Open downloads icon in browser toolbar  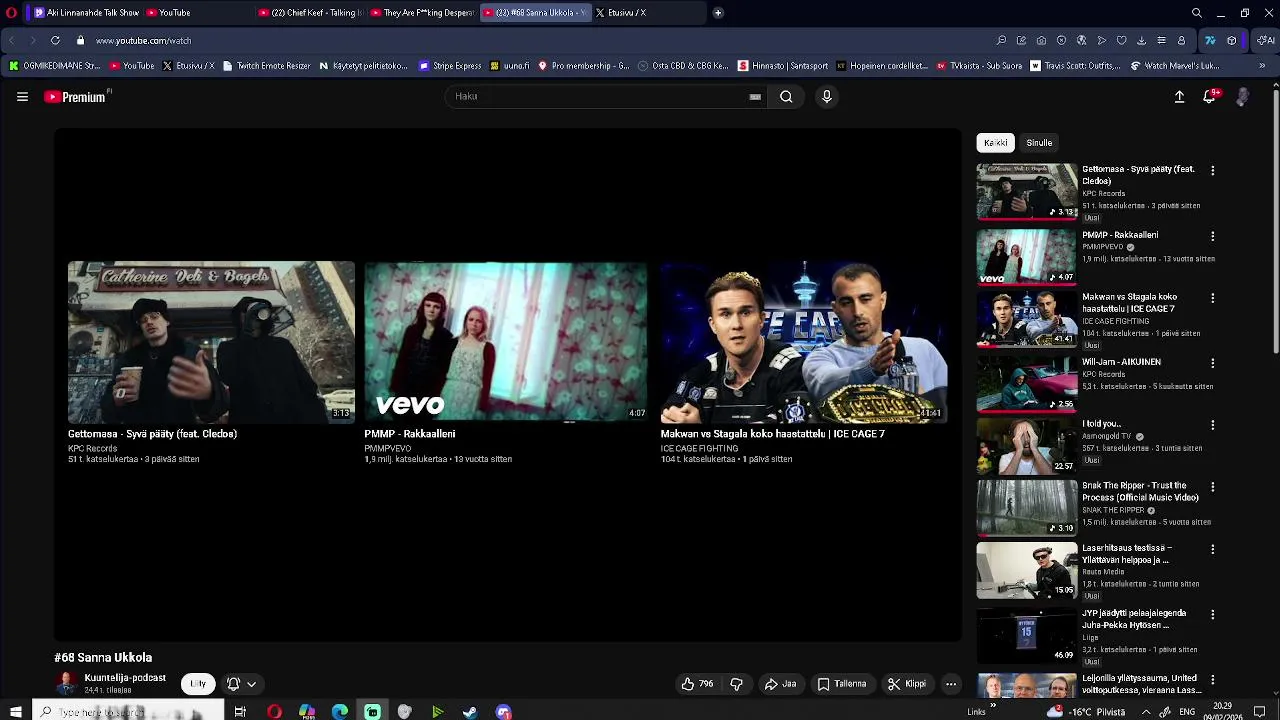coord(1141,41)
